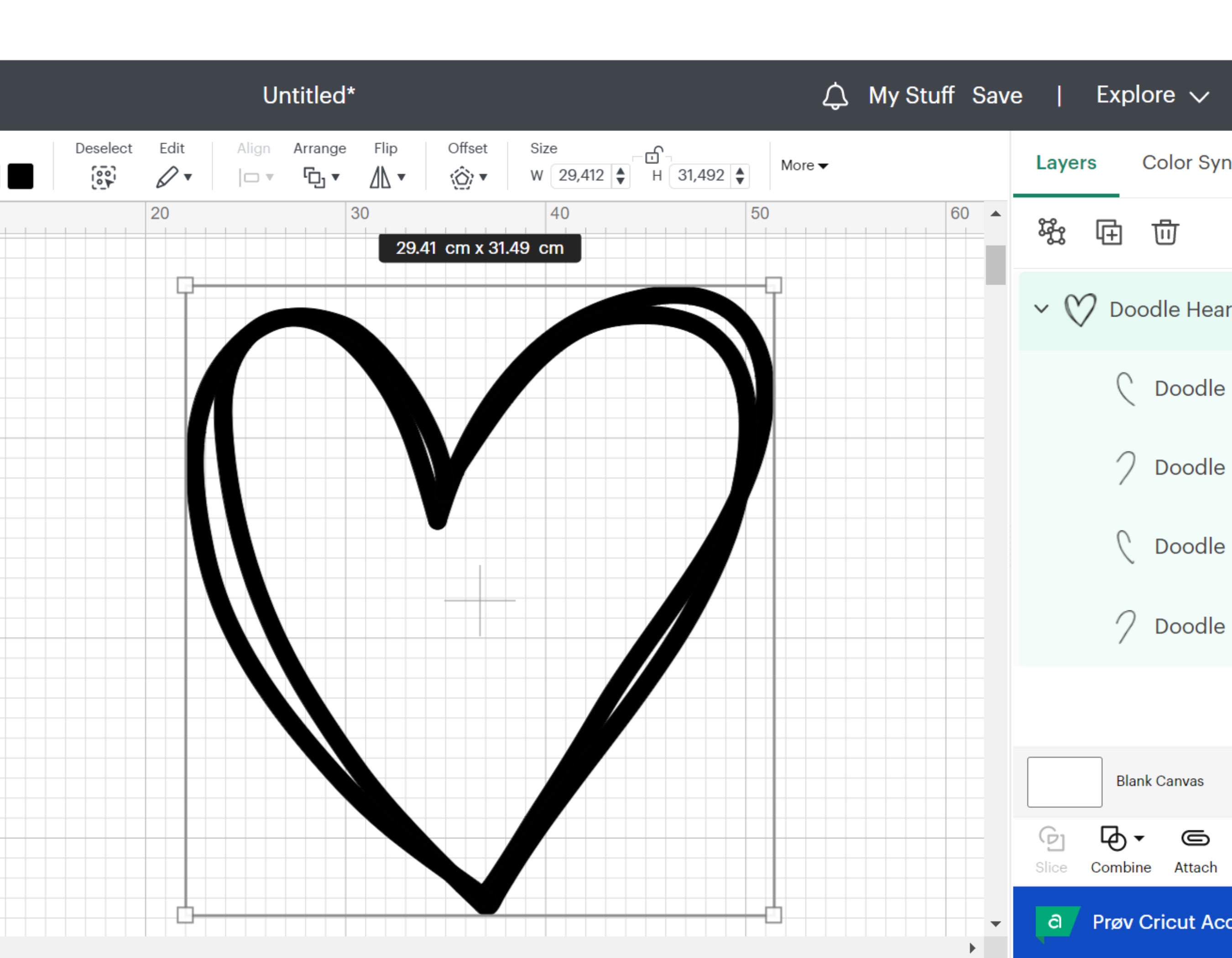This screenshot has height=958, width=1232.
Task: Click the Save button
Action: pos(997,95)
